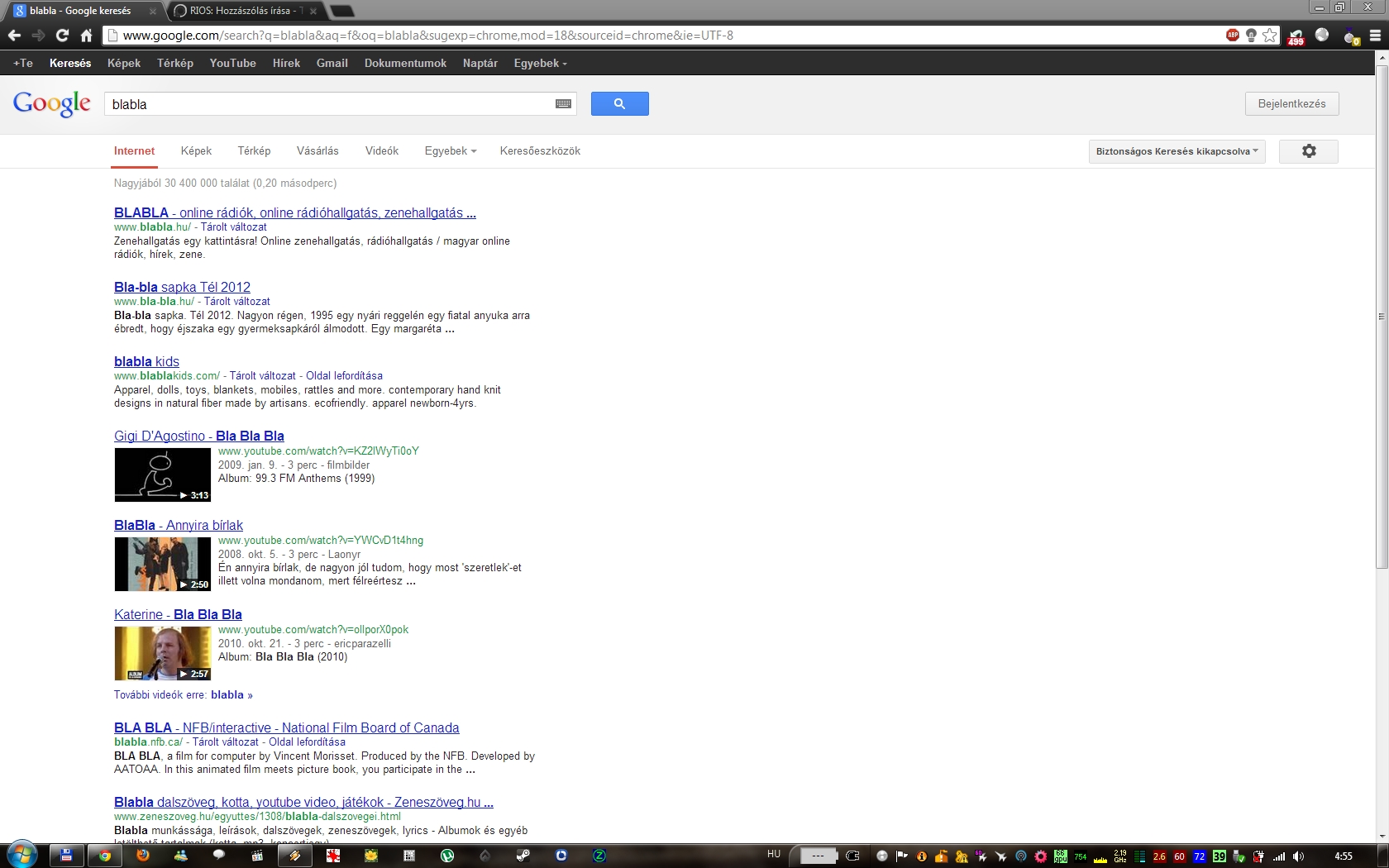This screenshot has width=1389, height=868.
Task: Play BlaBla Annyira bírlak video thumbnail
Action: (x=163, y=564)
